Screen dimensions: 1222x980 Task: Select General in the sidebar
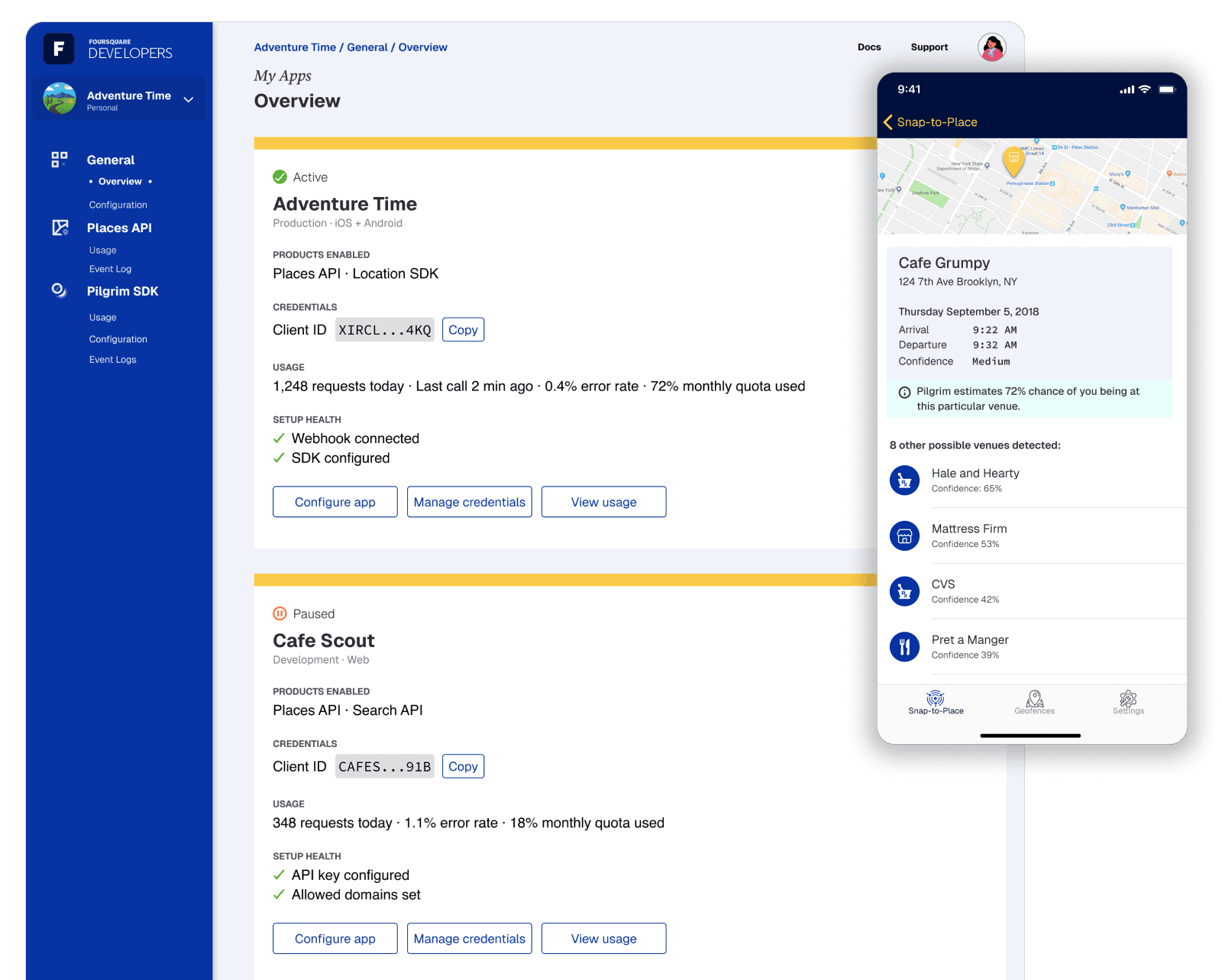(x=111, y=160)
